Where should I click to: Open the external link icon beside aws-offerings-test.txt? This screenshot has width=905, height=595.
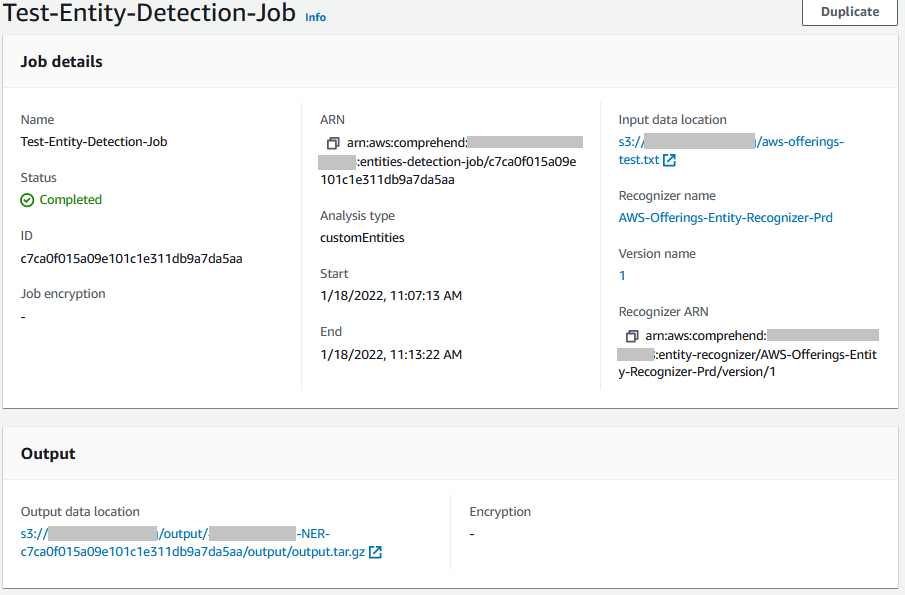669,160
